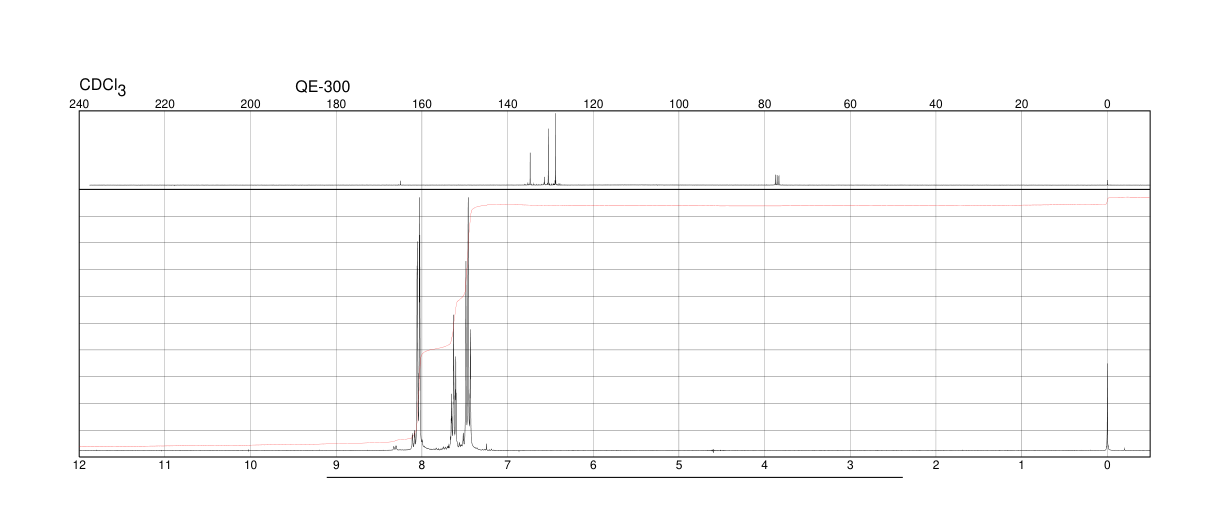Select the 180 tick on carbon axis
This screenshot has height=528, width=1224.
(x=336, y=104)
